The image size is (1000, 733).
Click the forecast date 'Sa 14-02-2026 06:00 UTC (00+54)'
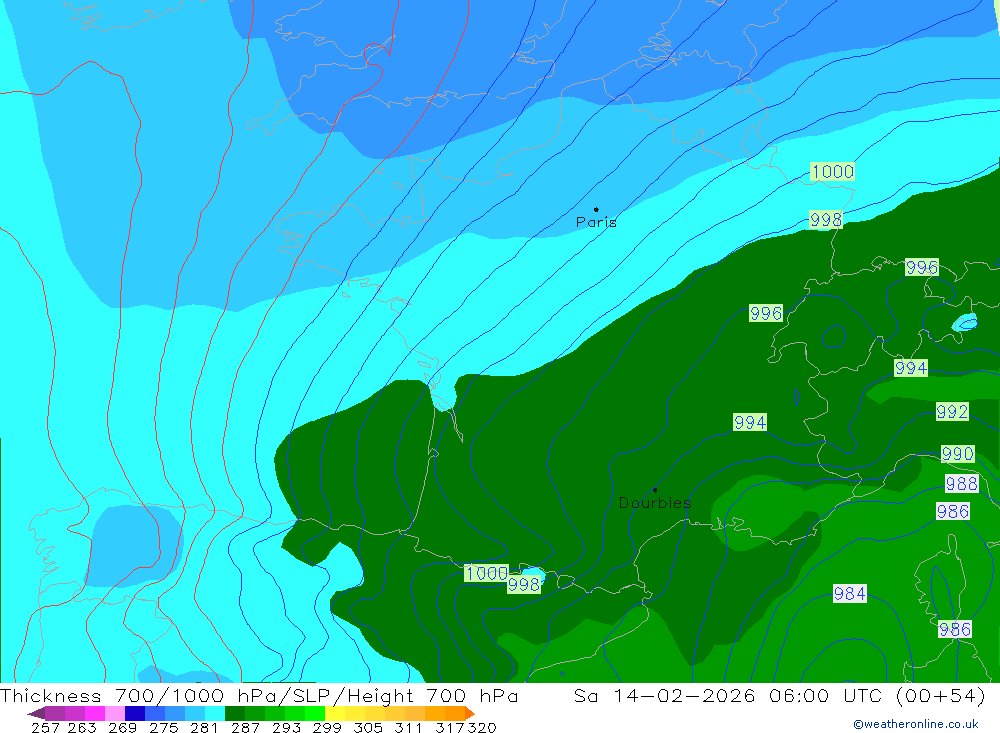pos(779,695)
